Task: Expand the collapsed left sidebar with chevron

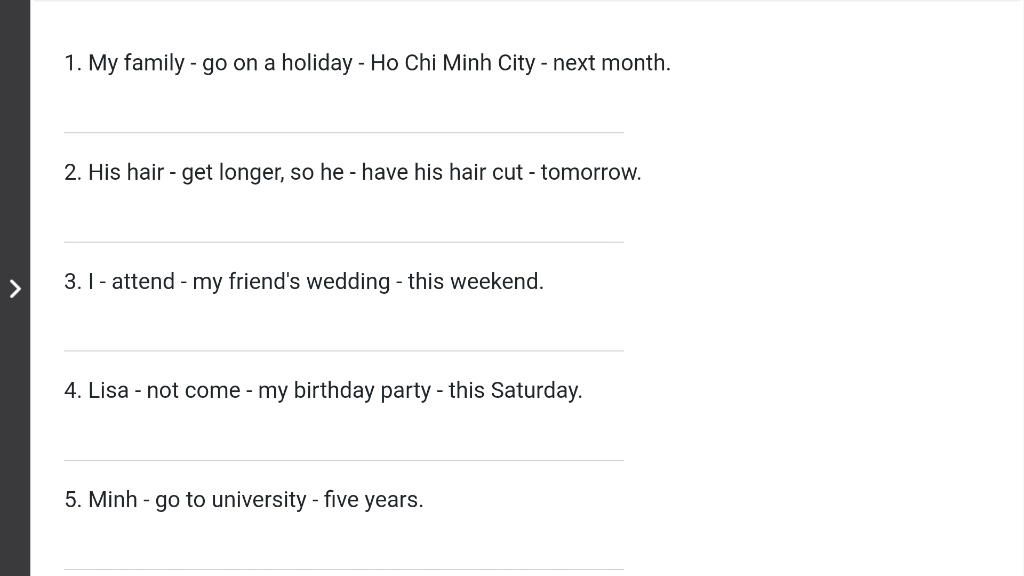Action: [15, 289]
